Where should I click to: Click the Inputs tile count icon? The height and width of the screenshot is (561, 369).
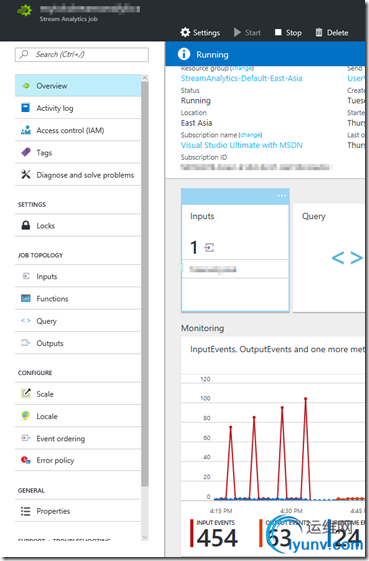(x=209, y=247)
